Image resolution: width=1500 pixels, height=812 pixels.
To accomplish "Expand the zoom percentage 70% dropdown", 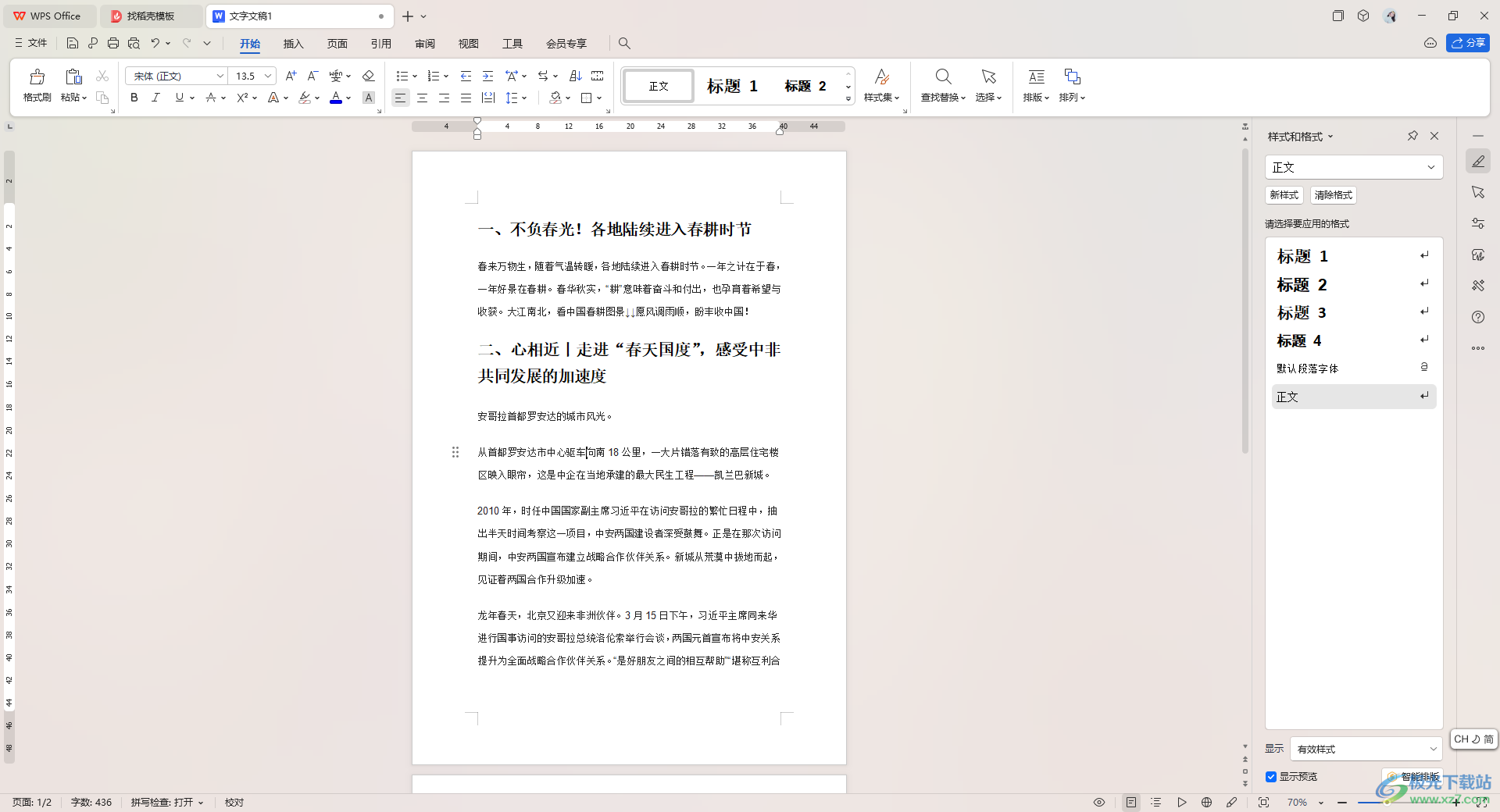I will click(1321, 802).
